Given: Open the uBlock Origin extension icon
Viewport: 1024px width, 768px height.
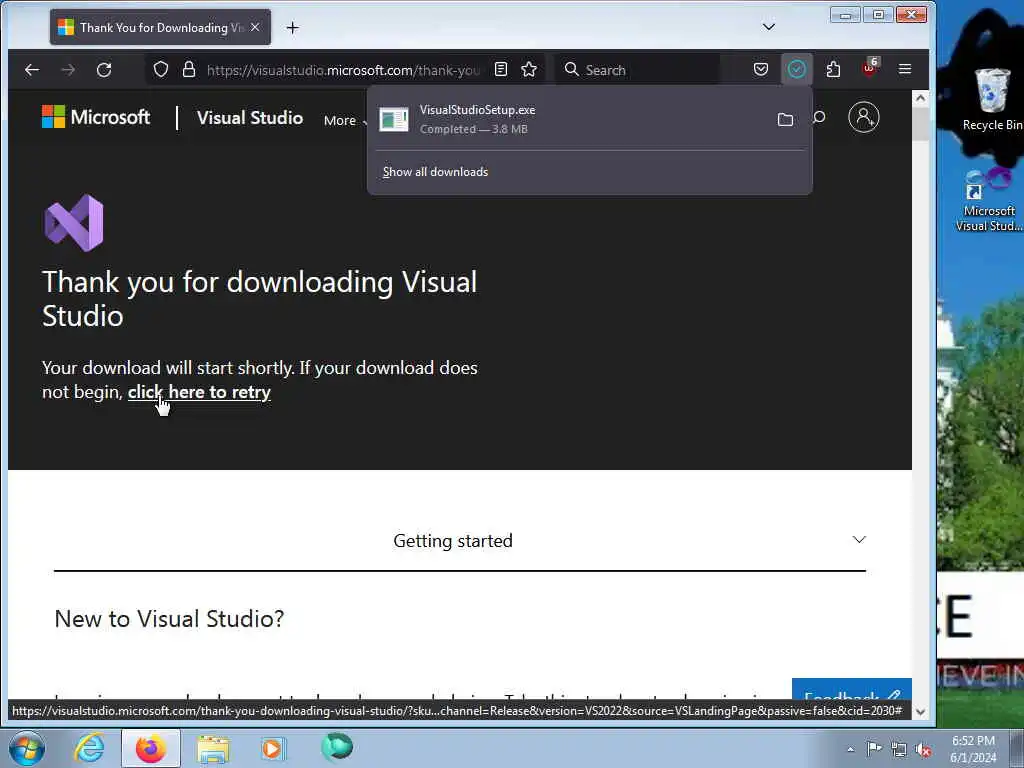Looking at the screenshot, I should click(870, 68).
